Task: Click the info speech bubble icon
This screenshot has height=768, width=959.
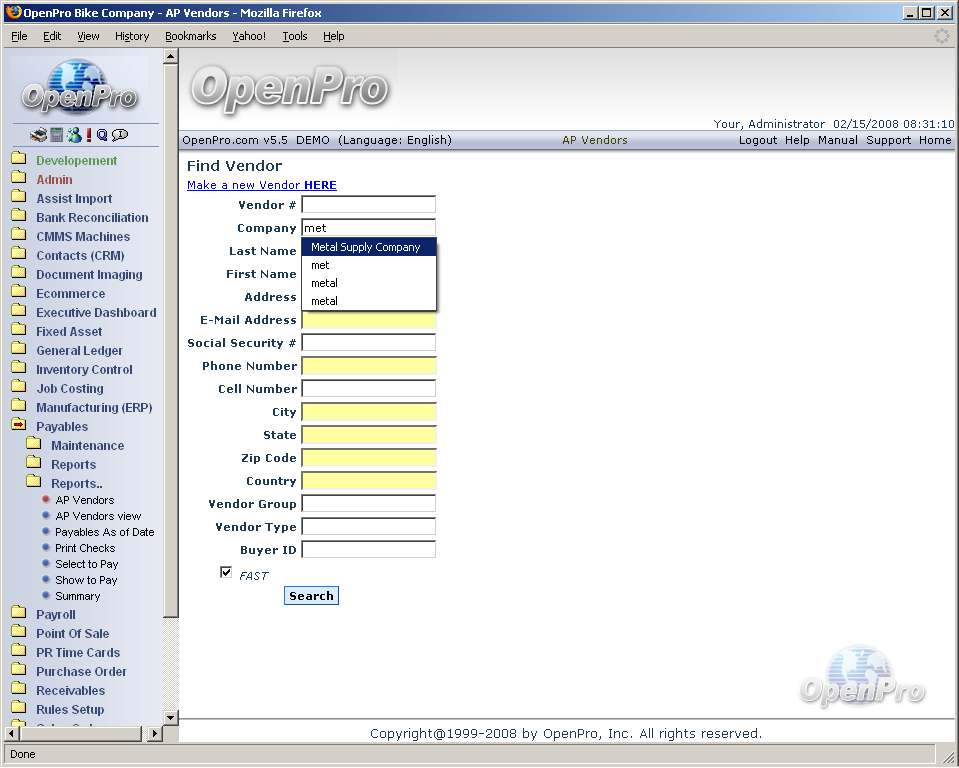Action: click(x=120, y=135)
